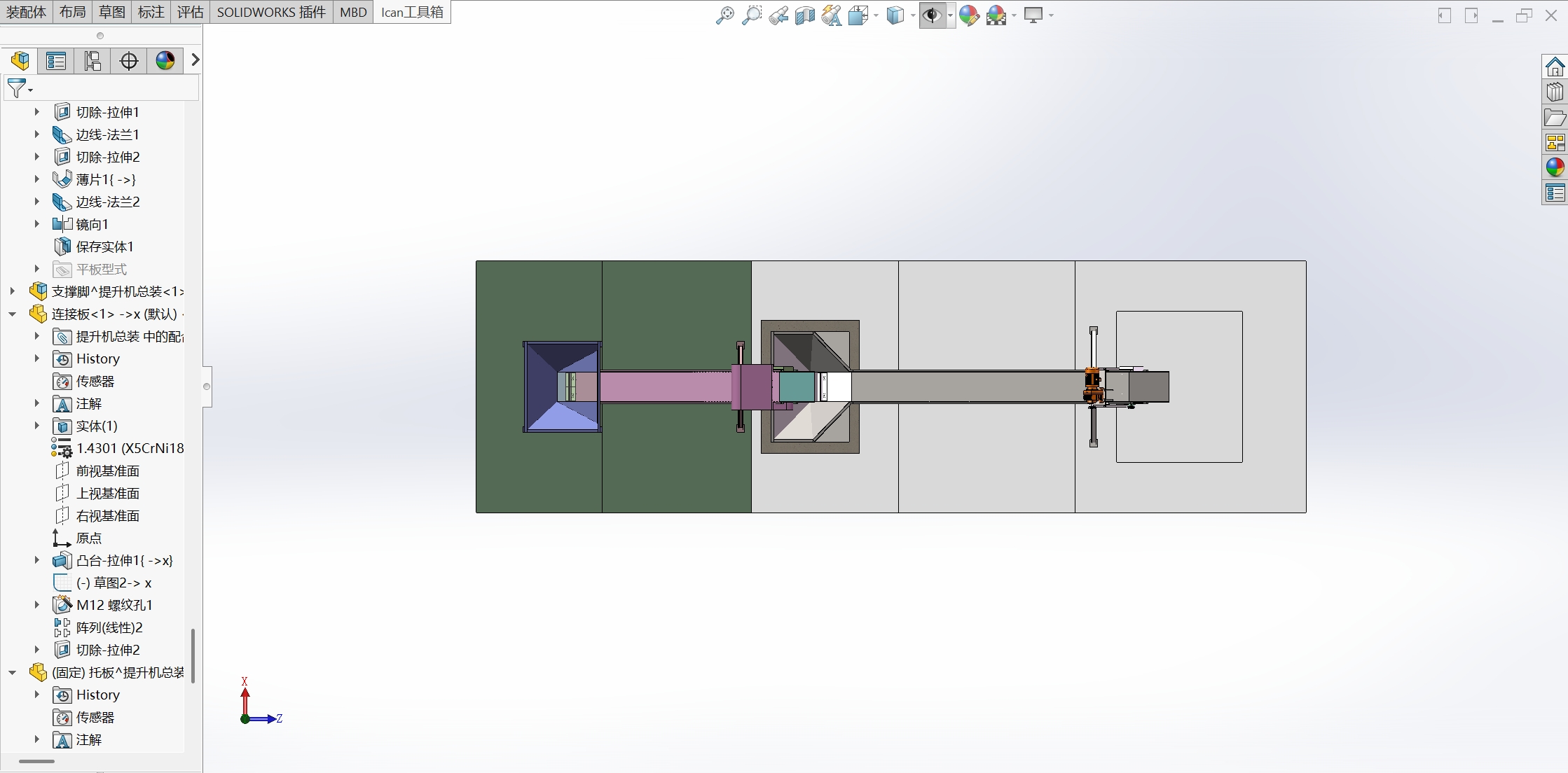Activate the Section View tool

click(804, 15)
